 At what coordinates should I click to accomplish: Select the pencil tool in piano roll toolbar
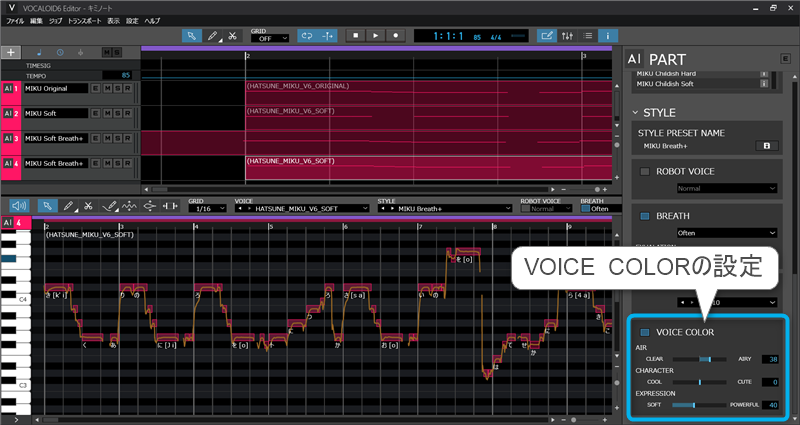68,206
